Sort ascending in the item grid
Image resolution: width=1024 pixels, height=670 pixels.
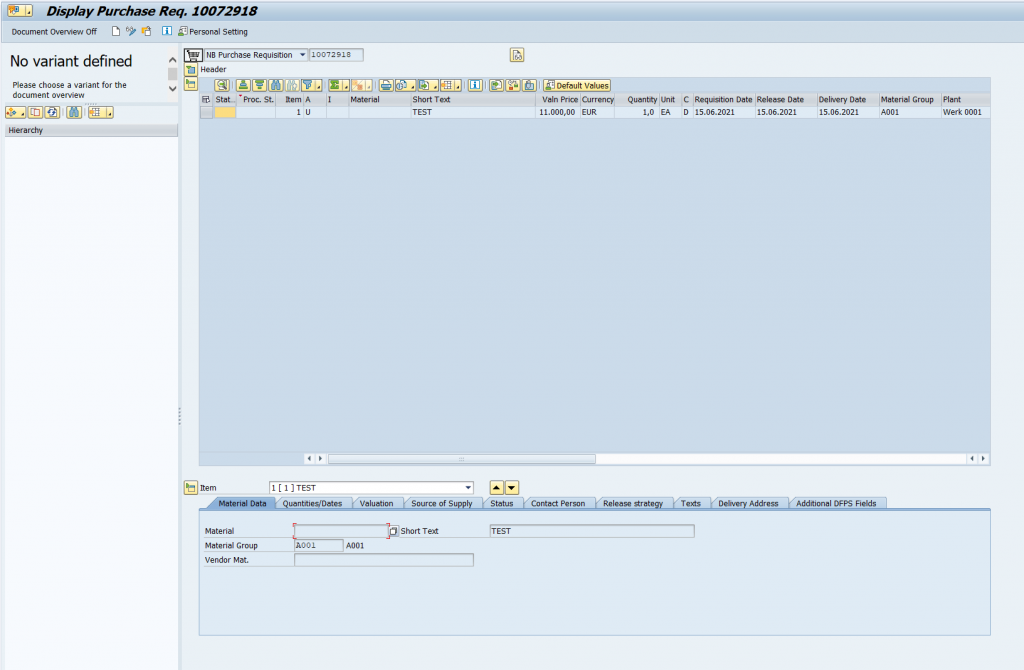(x=243, y=86)
